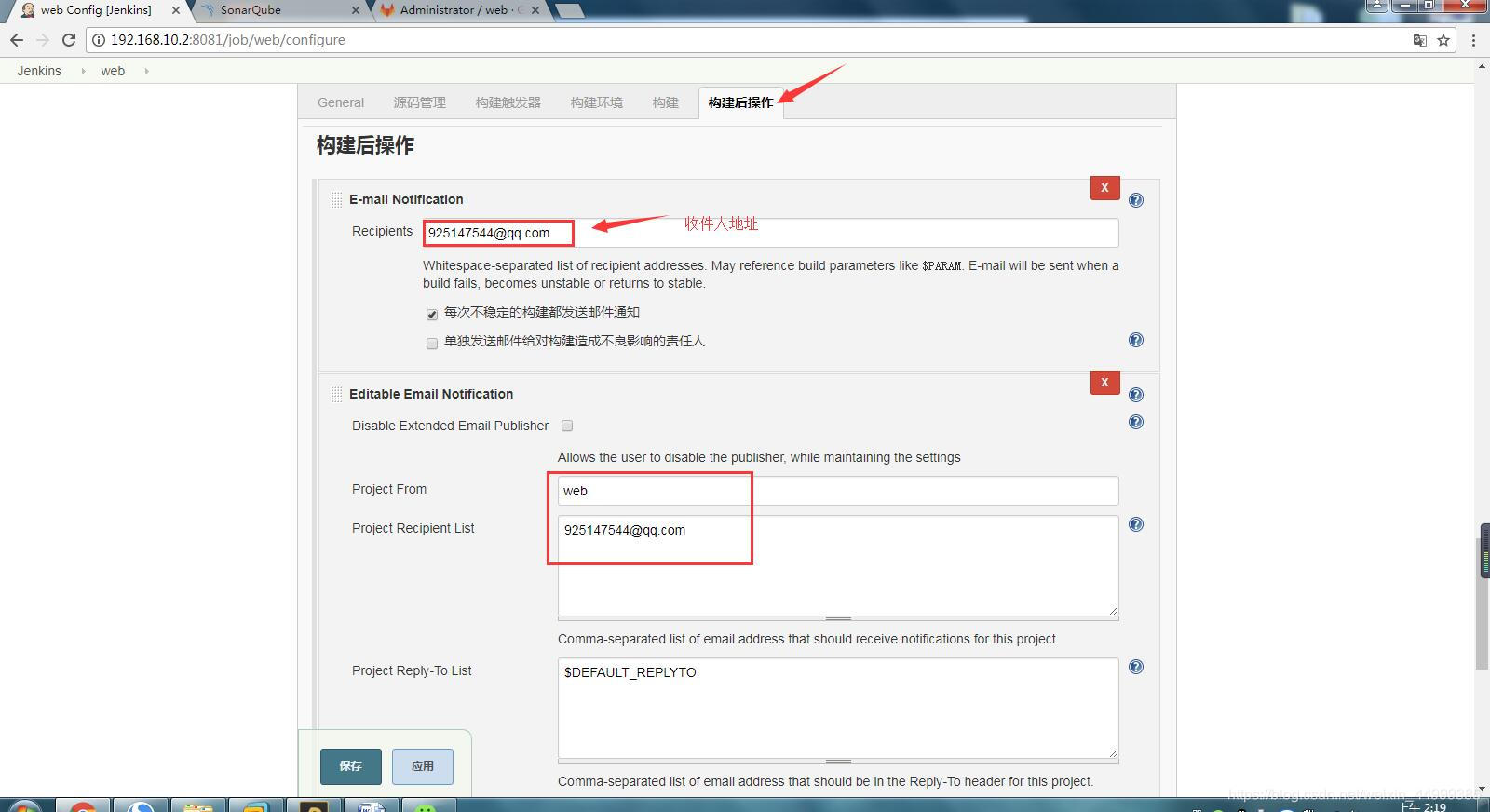This screenshot has width=1490, height=812.
Task: Grab the Project Recipient List resize handle
Action: [838, 619]
